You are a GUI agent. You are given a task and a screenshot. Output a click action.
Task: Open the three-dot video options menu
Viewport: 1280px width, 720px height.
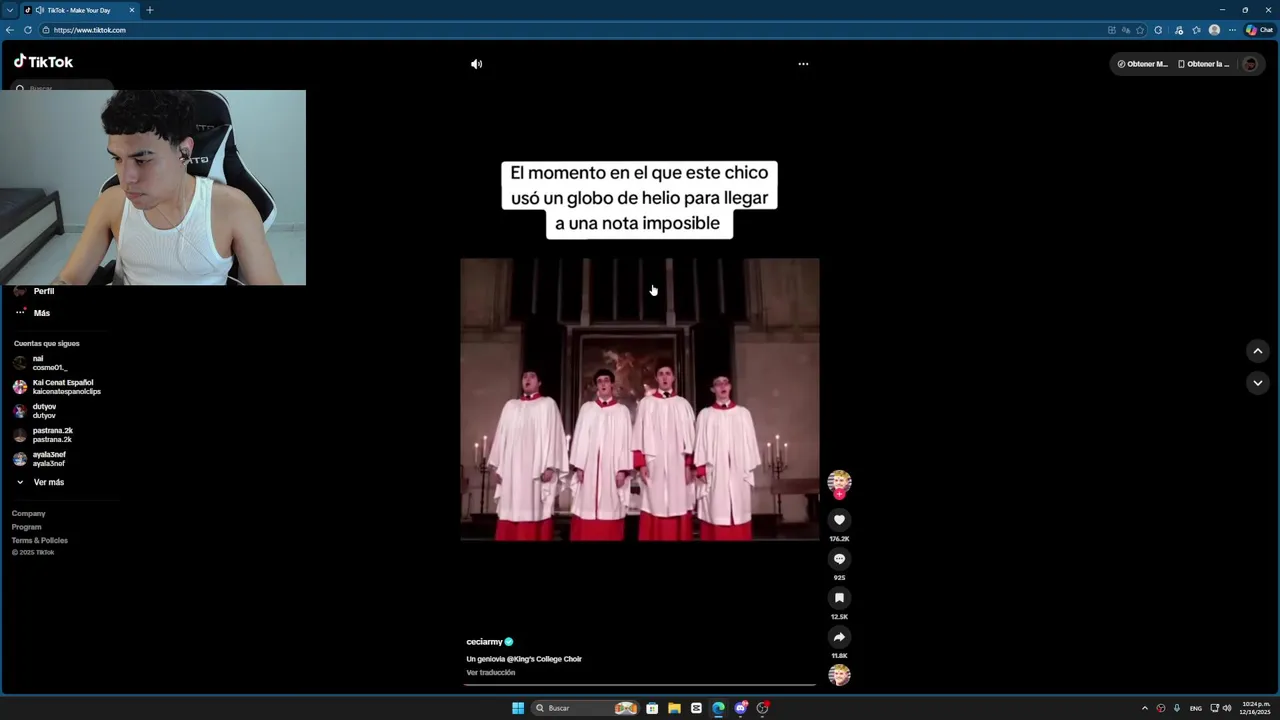803,64
